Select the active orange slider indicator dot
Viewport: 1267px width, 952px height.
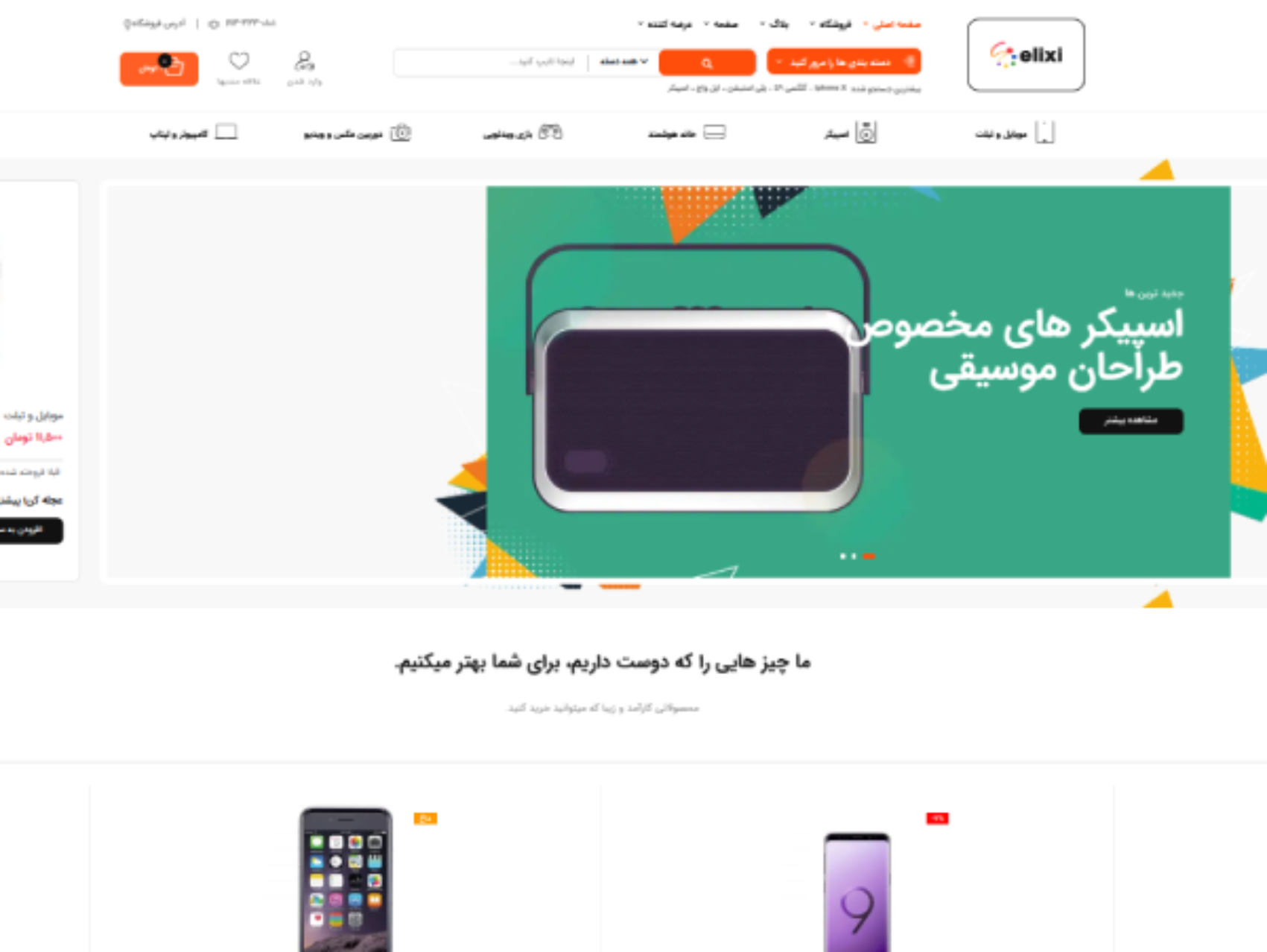tap(869, 556)
